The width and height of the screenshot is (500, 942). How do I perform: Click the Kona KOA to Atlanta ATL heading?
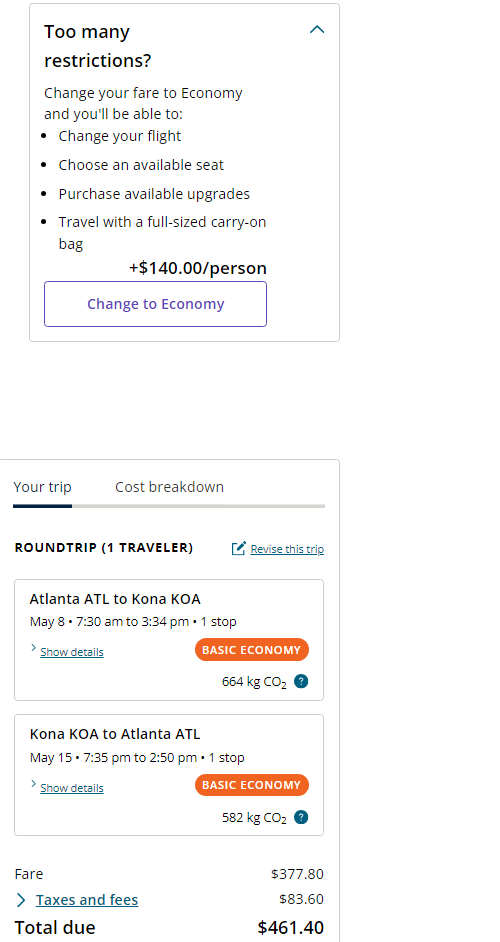(115, 734)
